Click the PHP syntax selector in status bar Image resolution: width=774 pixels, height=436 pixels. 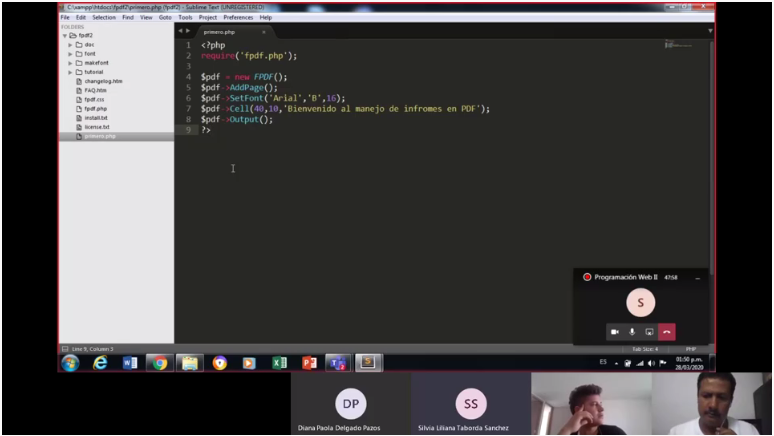coord(690,349)
